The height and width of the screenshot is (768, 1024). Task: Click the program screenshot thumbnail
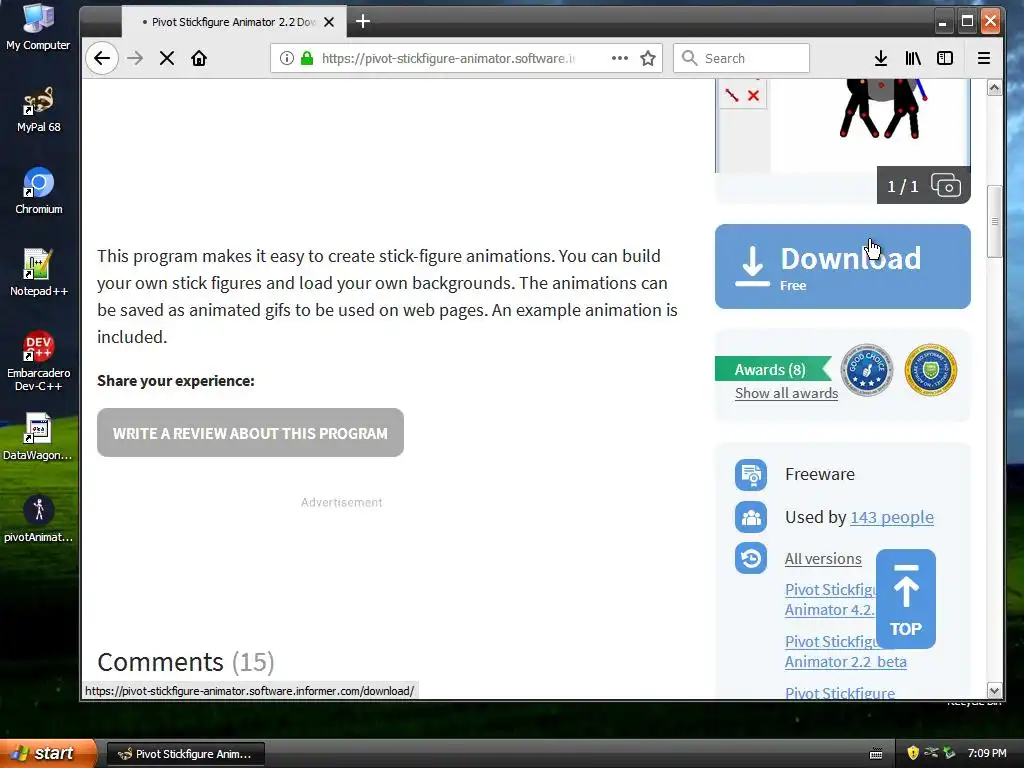842,124
